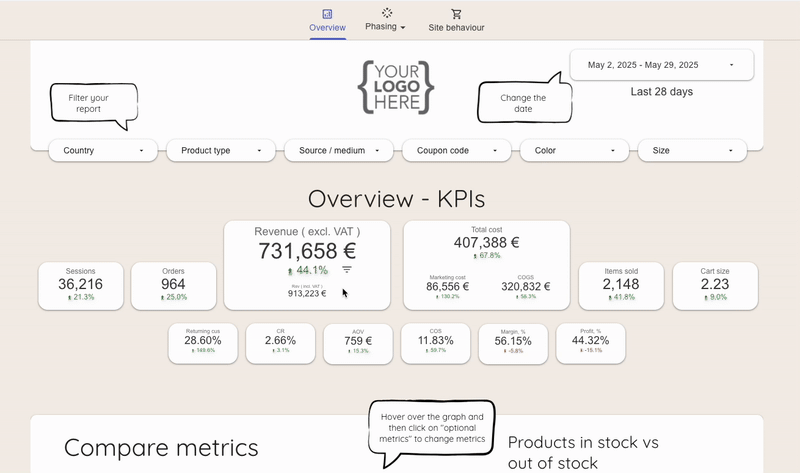Image resolution: width=800 pixels, height=473 pixels.
Task: Expand the Color filter dropdown
Action: (x=574, y=151)
